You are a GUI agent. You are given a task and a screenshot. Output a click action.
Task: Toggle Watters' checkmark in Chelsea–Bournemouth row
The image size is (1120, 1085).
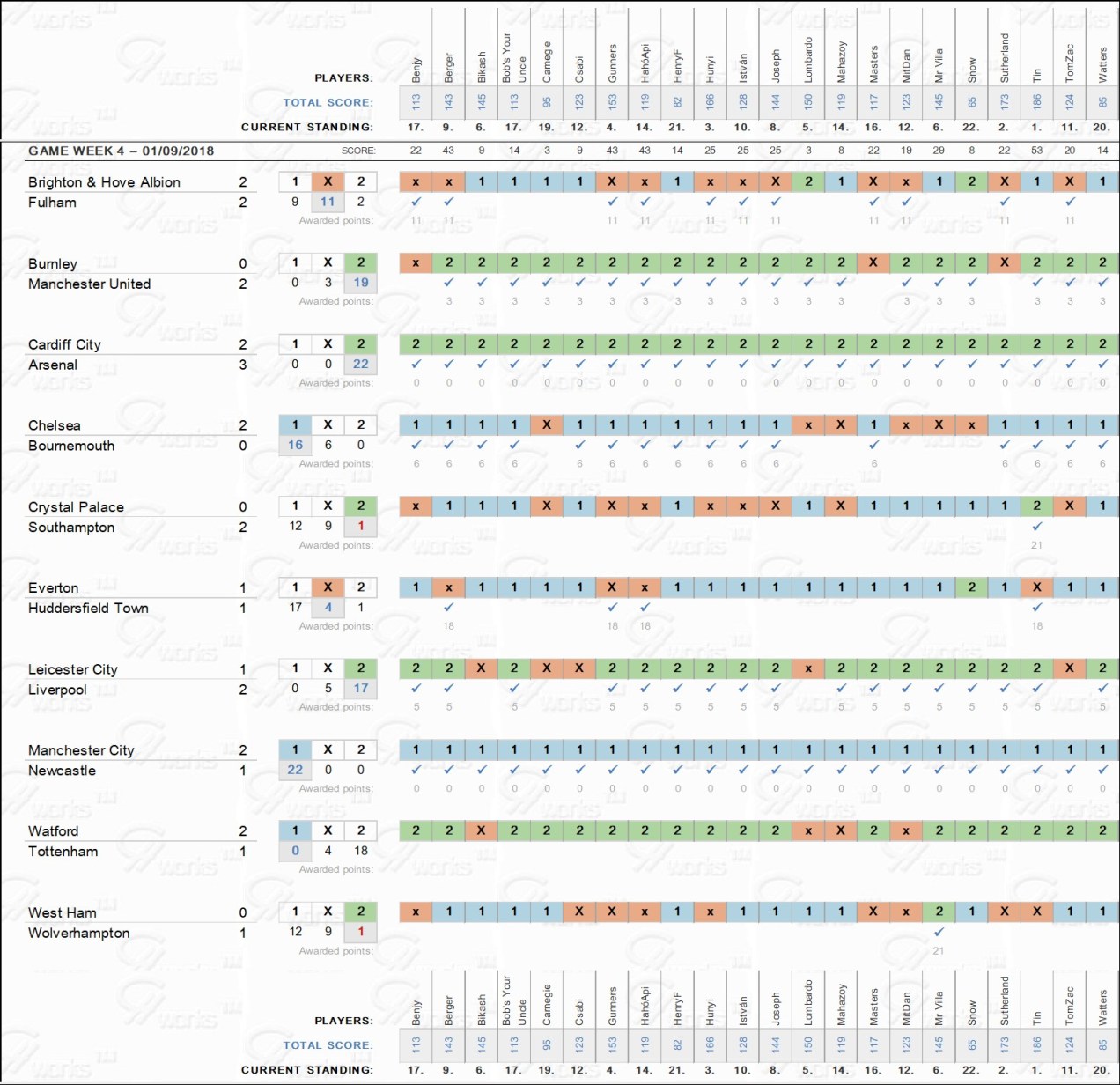(1102, 445)
